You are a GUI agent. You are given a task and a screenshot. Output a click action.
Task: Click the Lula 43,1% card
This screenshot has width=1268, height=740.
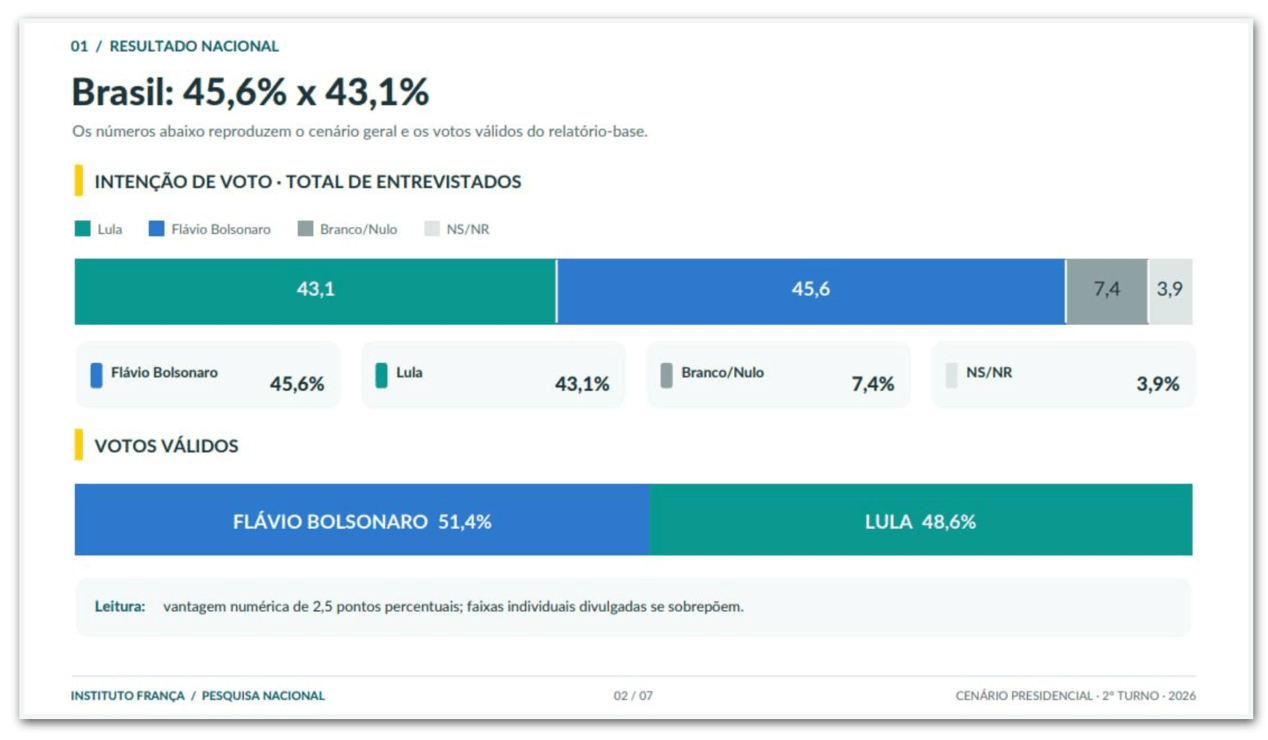493,375
